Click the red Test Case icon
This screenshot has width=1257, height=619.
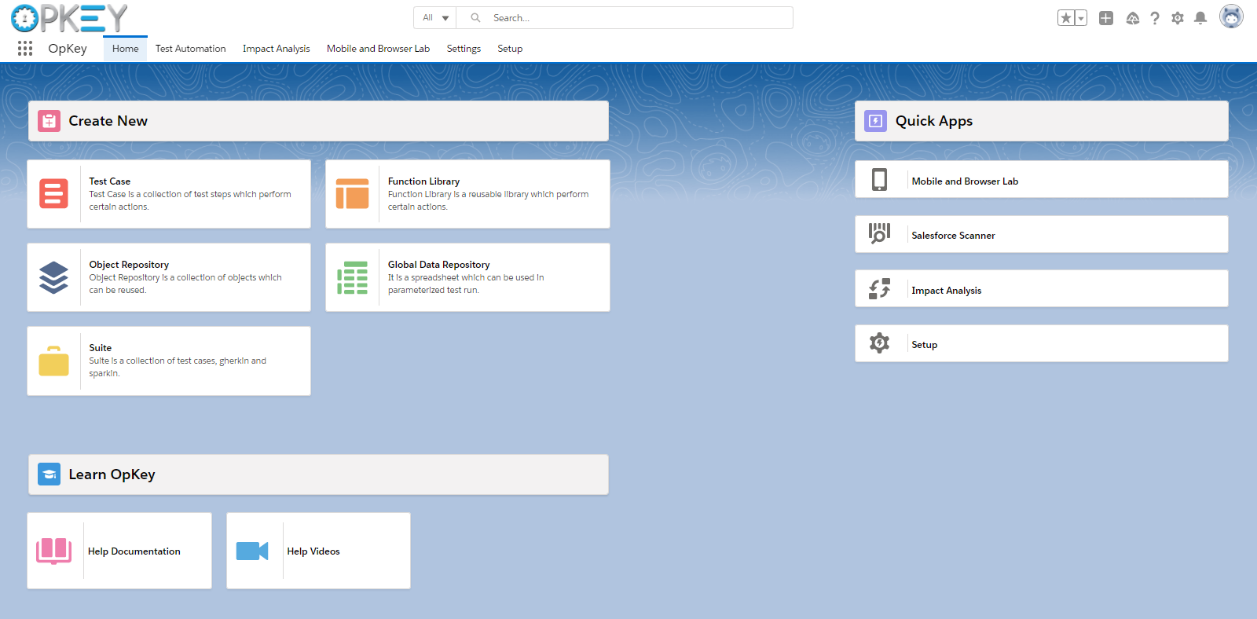coord(54,193)
